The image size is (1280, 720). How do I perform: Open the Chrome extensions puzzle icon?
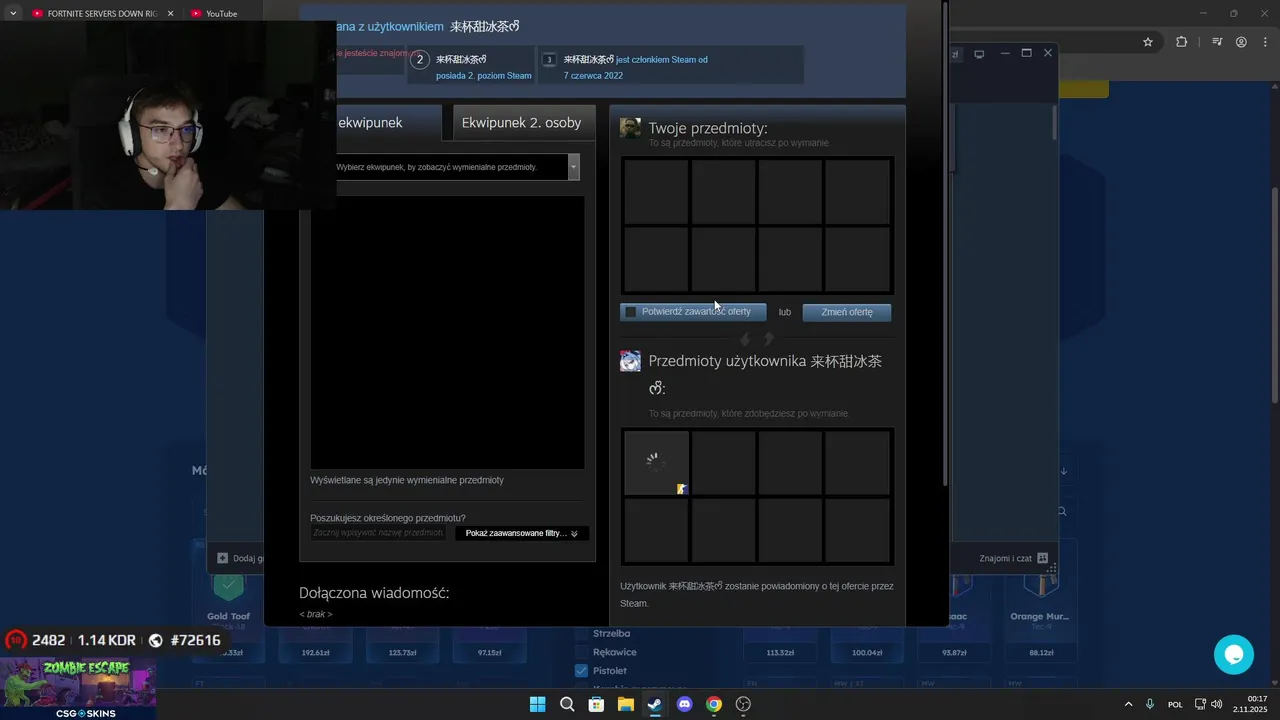click(x=1182, y=42)
